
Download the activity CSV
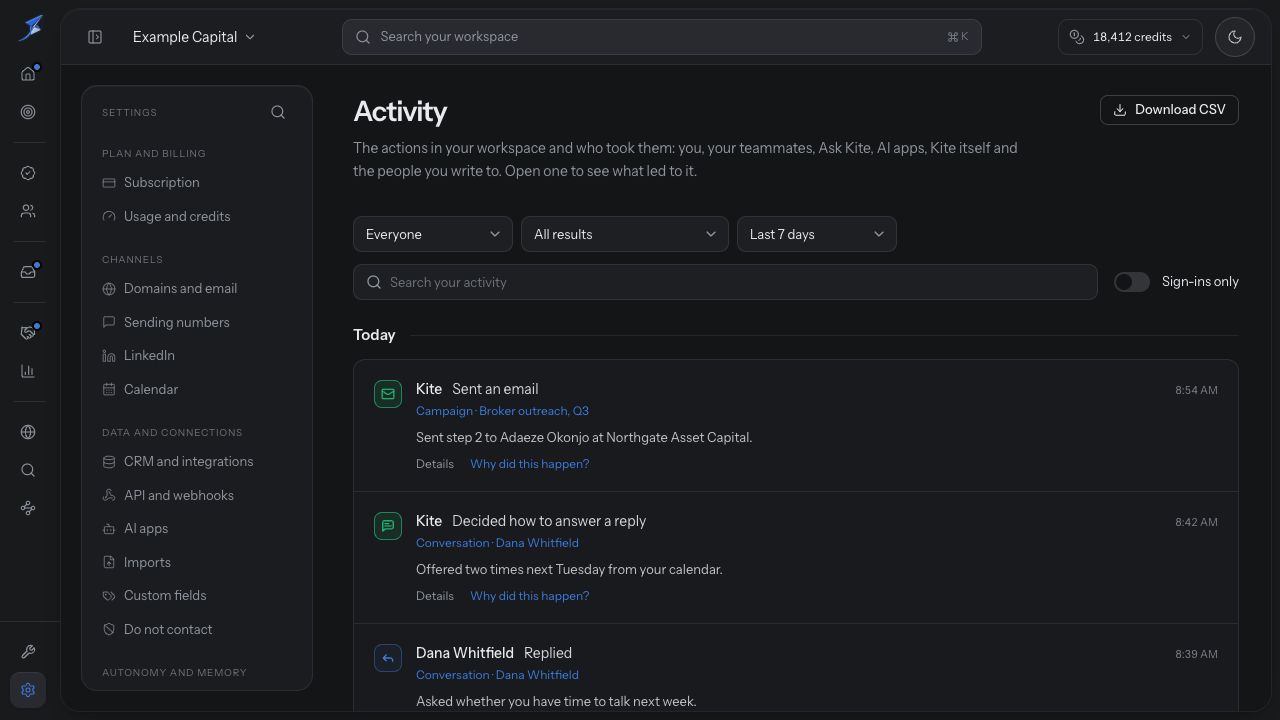(1169, 110)
